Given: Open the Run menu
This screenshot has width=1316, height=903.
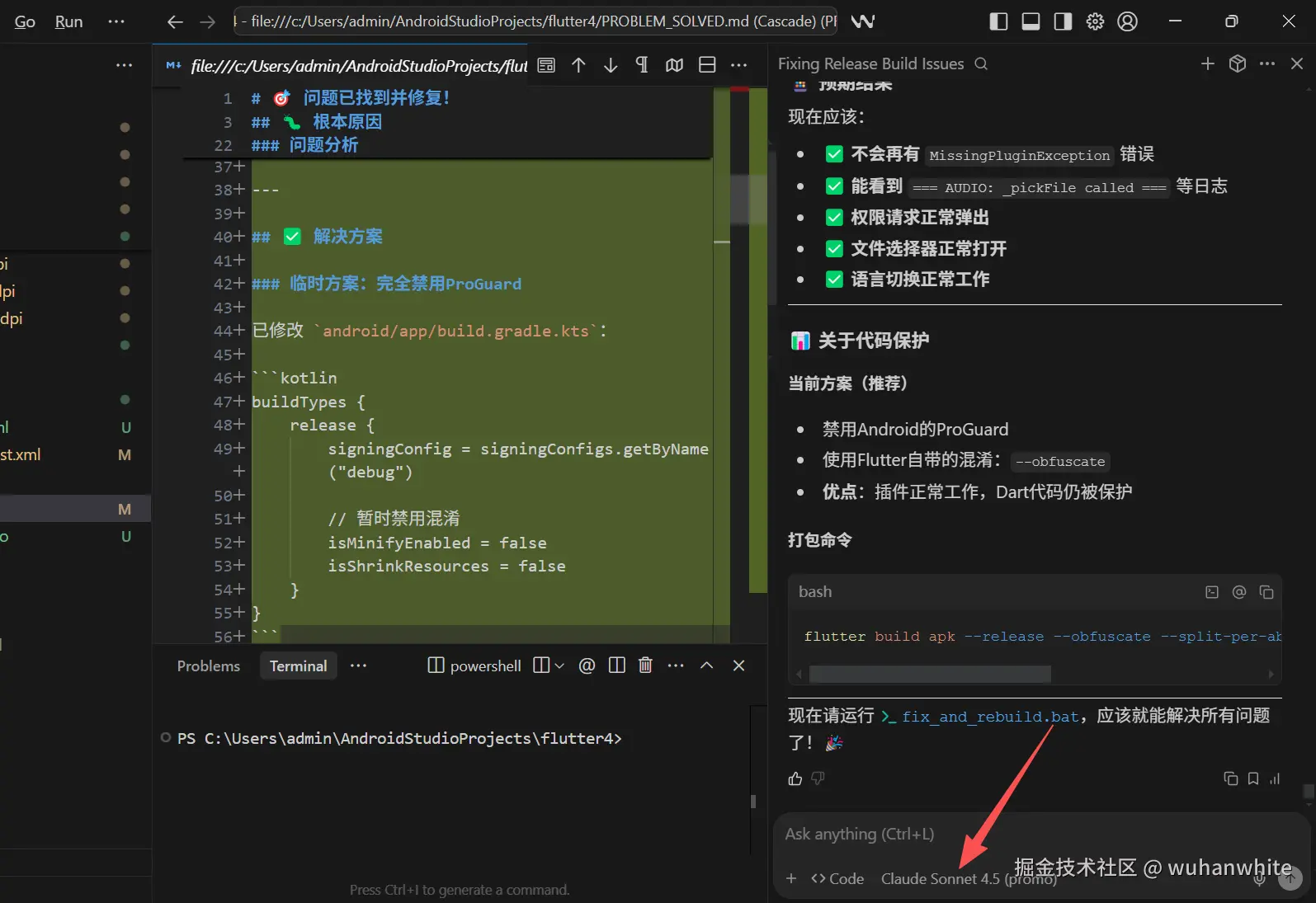Looking at the screenshot, I should point(68,21).
